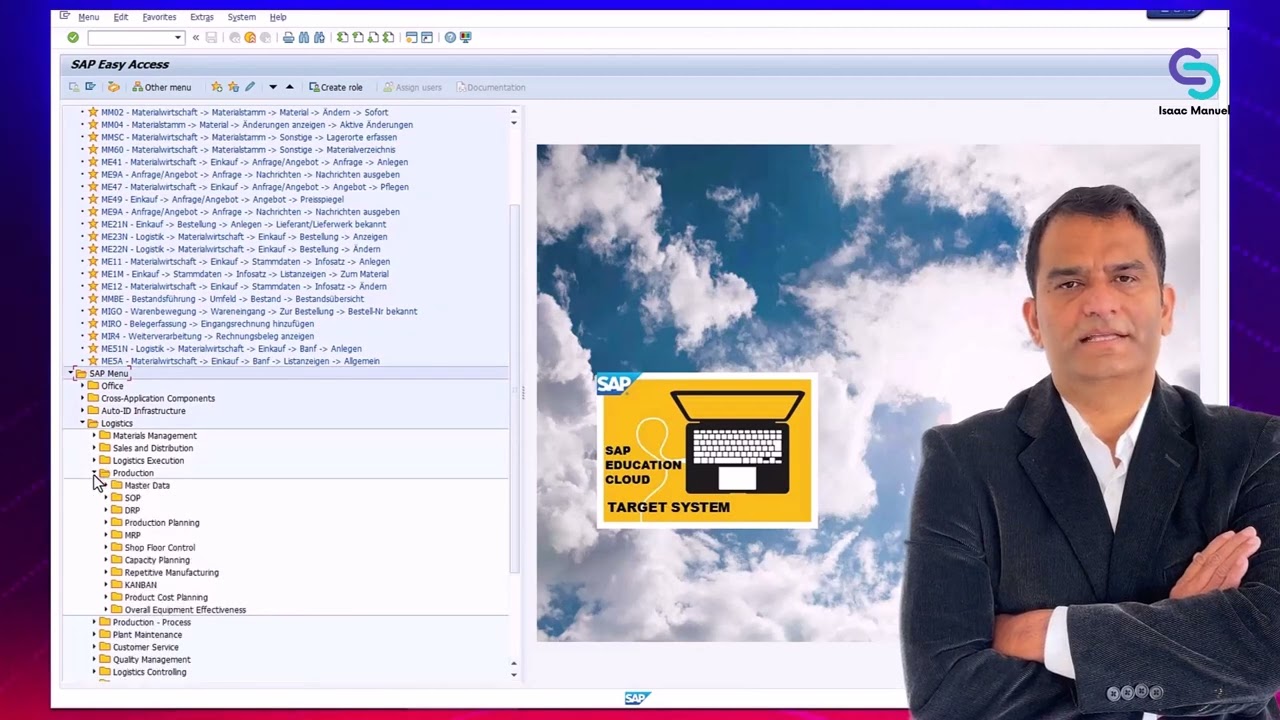1280x720 pixels.
Task: Open the command field dropdown arrow
Action: click(x=178, y=38)
